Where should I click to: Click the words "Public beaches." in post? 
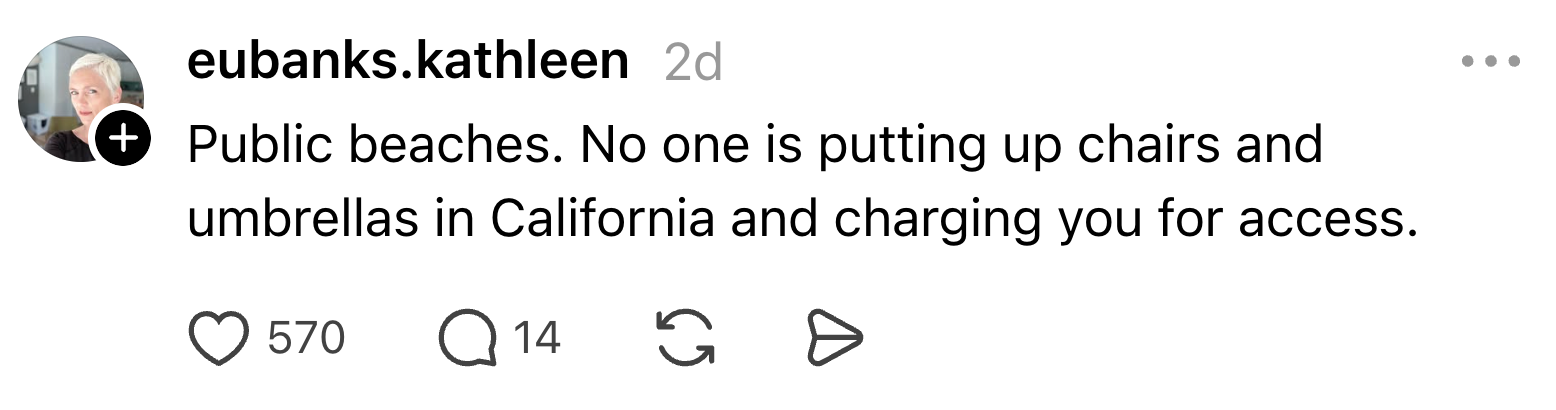376,146
